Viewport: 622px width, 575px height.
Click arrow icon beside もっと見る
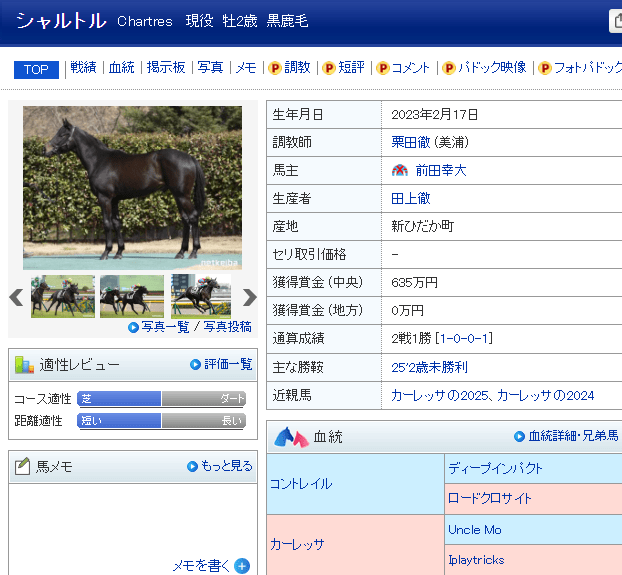tap(192, 466)
